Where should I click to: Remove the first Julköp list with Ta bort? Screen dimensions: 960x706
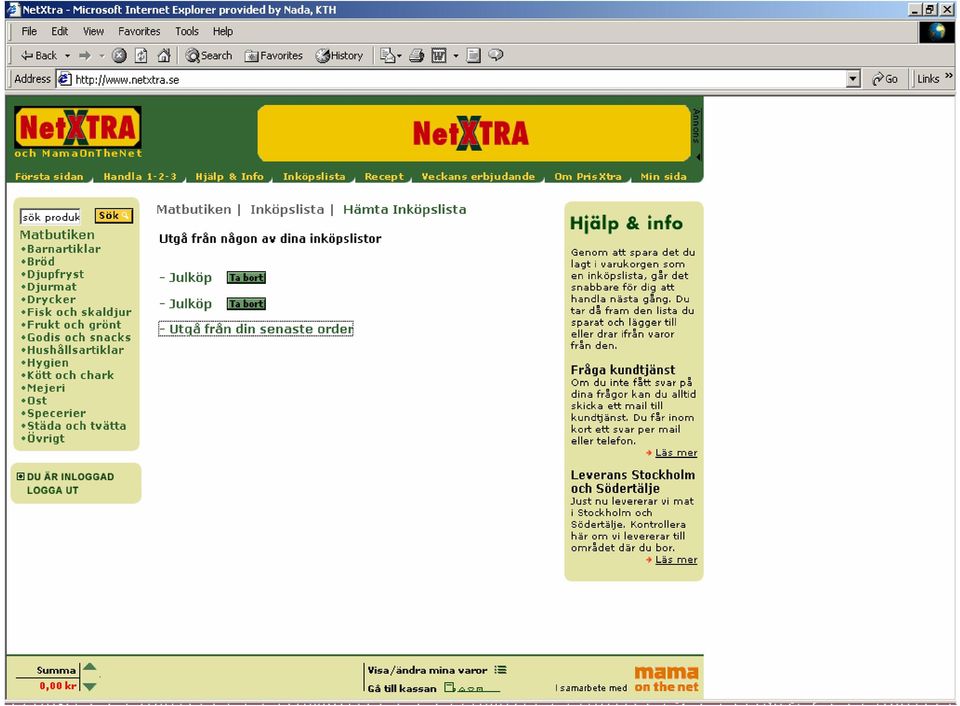point(246,277)
